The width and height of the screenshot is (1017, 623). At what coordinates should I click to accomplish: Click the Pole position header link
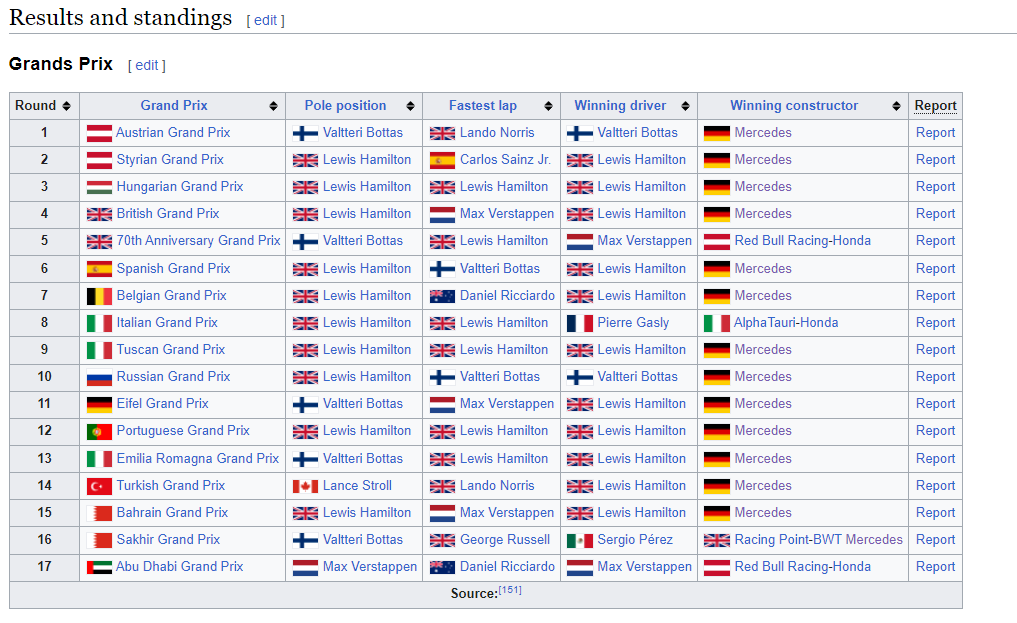[x=345, y=106]
